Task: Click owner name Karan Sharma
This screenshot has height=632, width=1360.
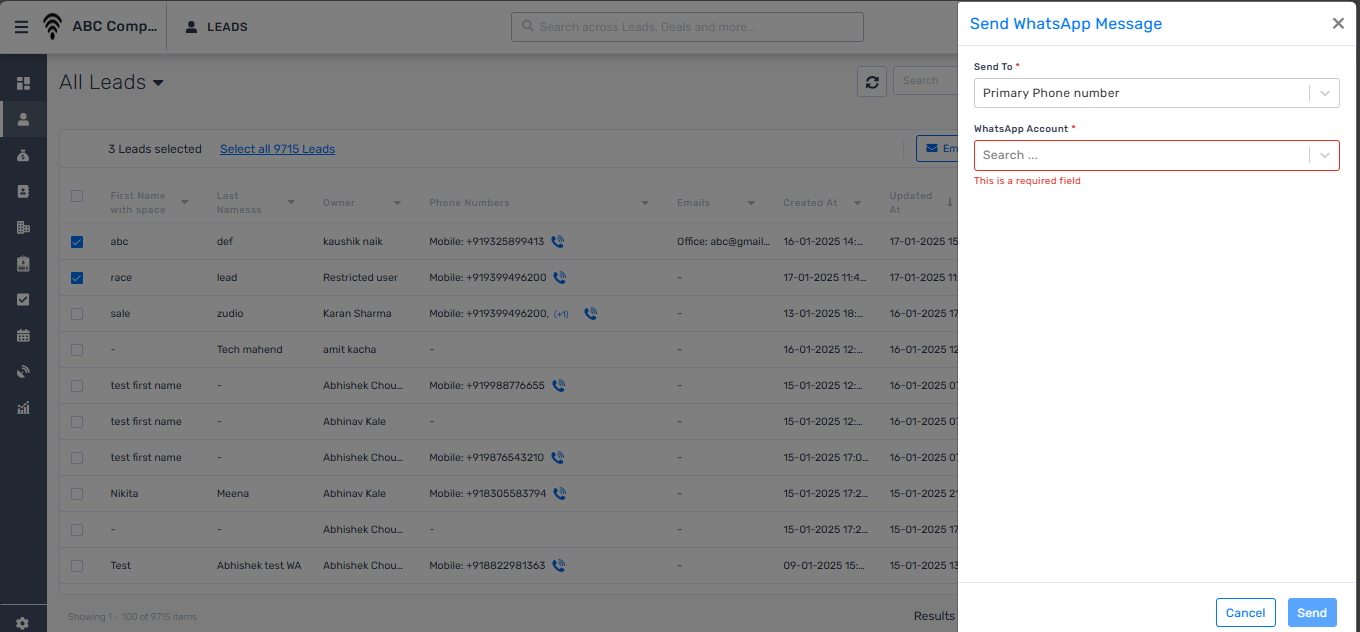Action: coord(357,314)
